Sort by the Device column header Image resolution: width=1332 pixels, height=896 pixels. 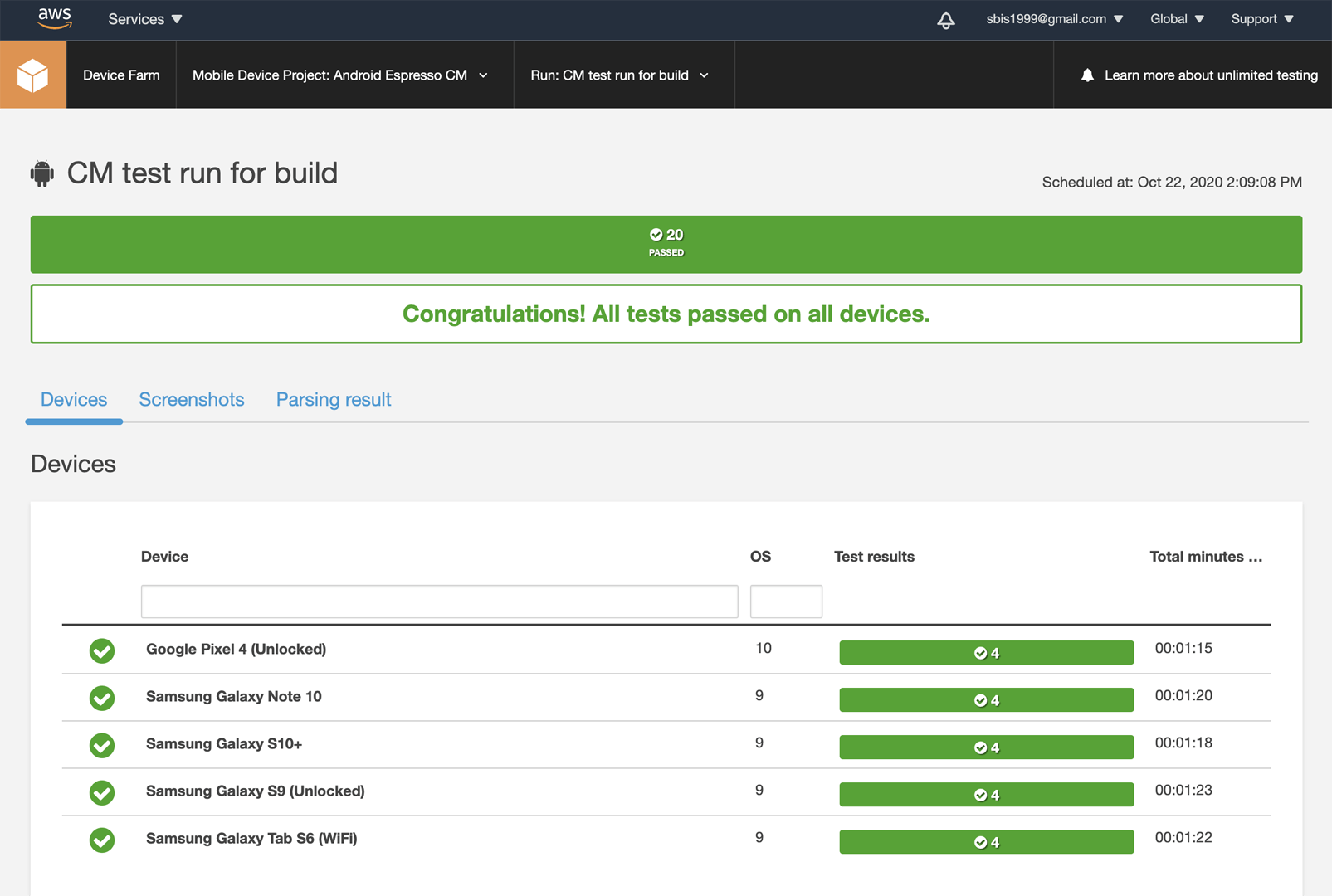coord(164,557)
